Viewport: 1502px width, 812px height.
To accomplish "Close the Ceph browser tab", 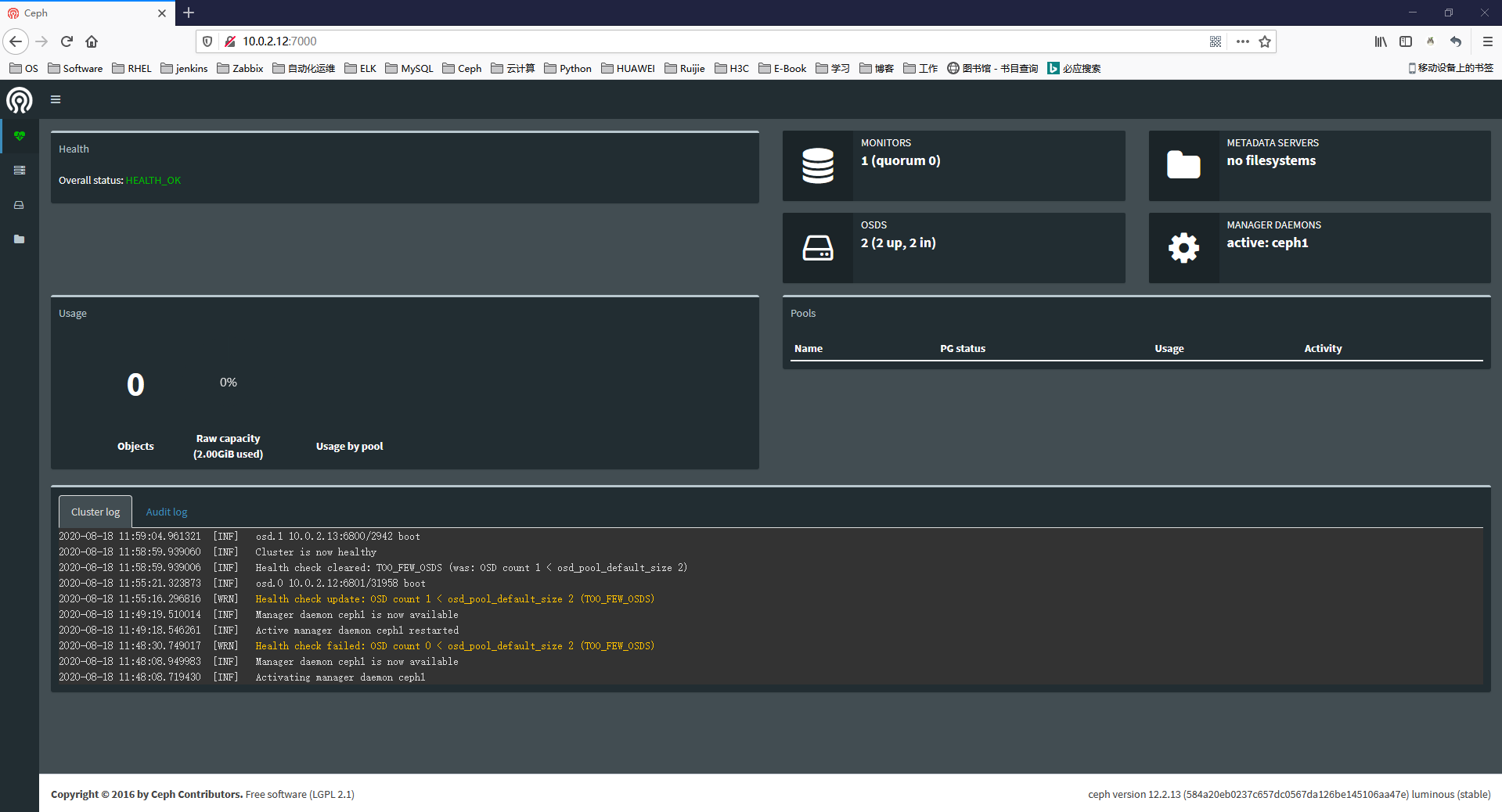I will pos(162,13).
